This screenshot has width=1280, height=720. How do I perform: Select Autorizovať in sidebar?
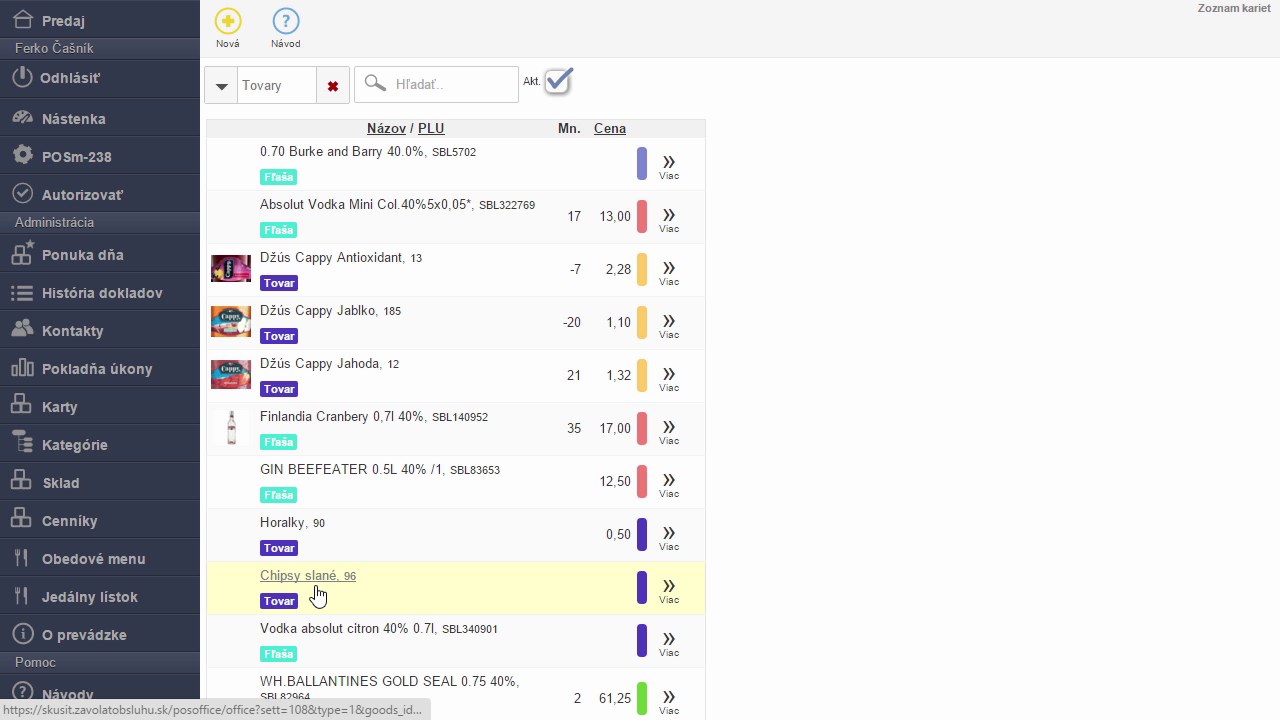(100, 194)
